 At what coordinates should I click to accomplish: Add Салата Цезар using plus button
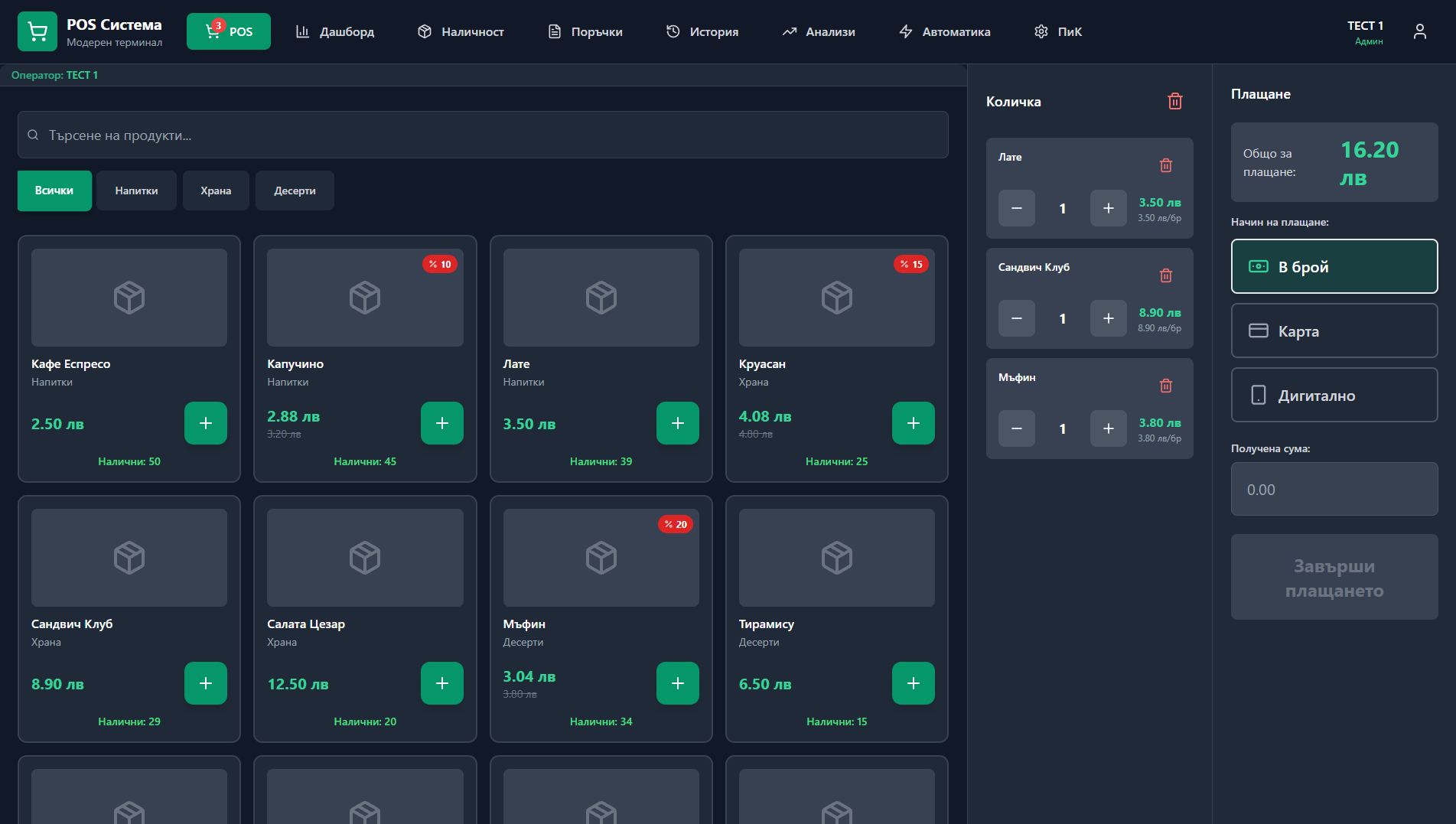click(x=441, y=683)
